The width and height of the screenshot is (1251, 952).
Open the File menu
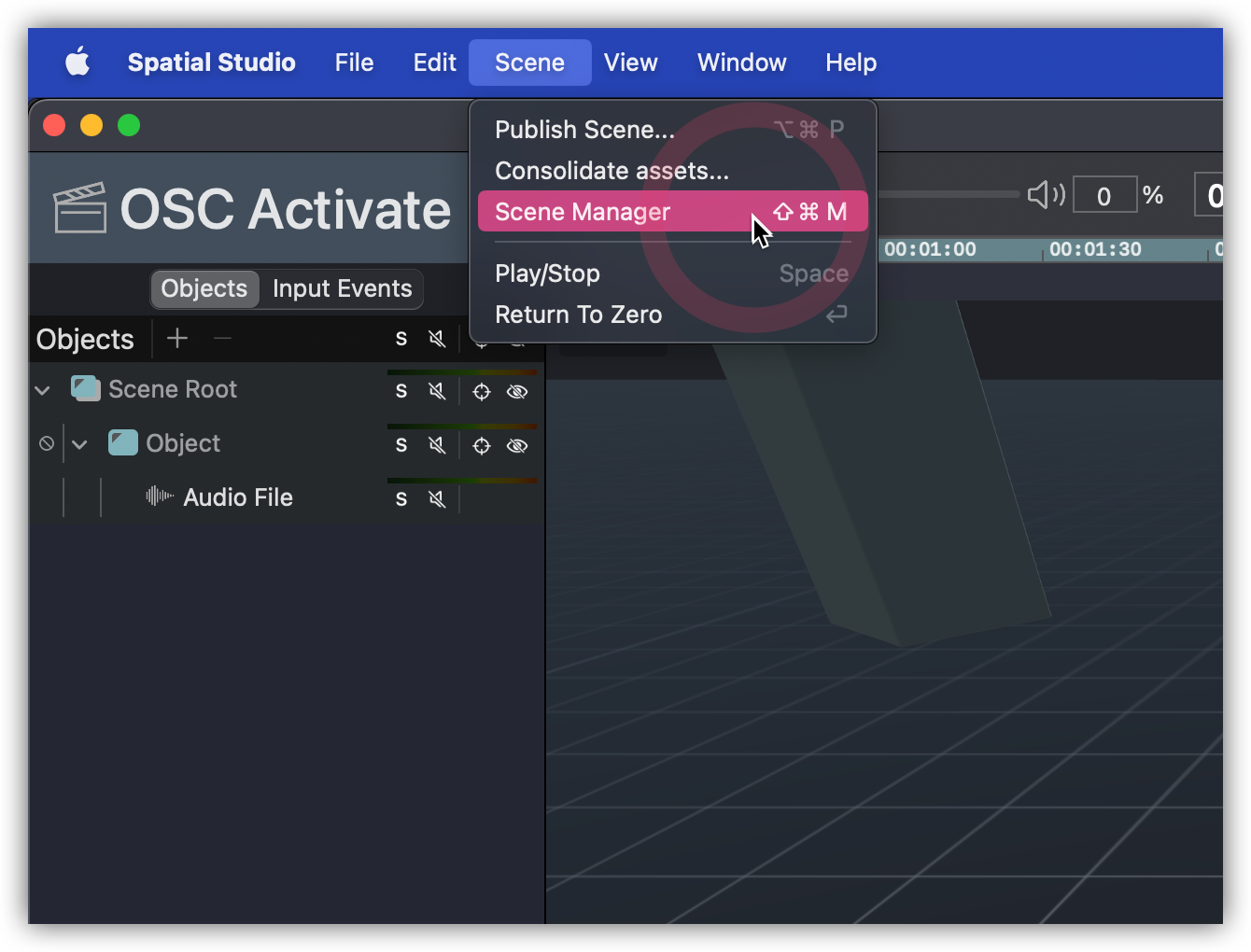tap(354, 63)
